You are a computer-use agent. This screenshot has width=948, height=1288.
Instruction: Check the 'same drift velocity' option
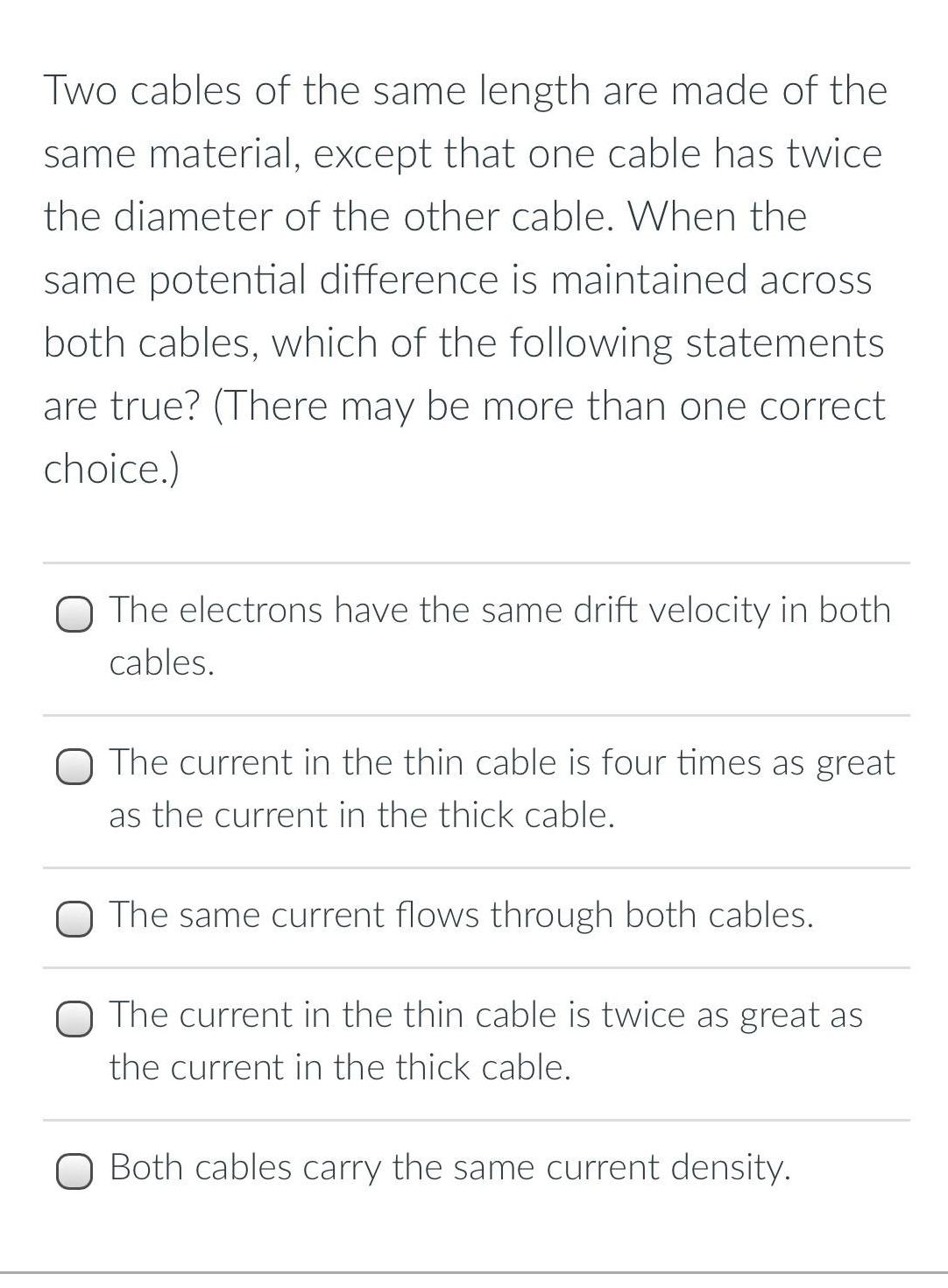(75, 616)
